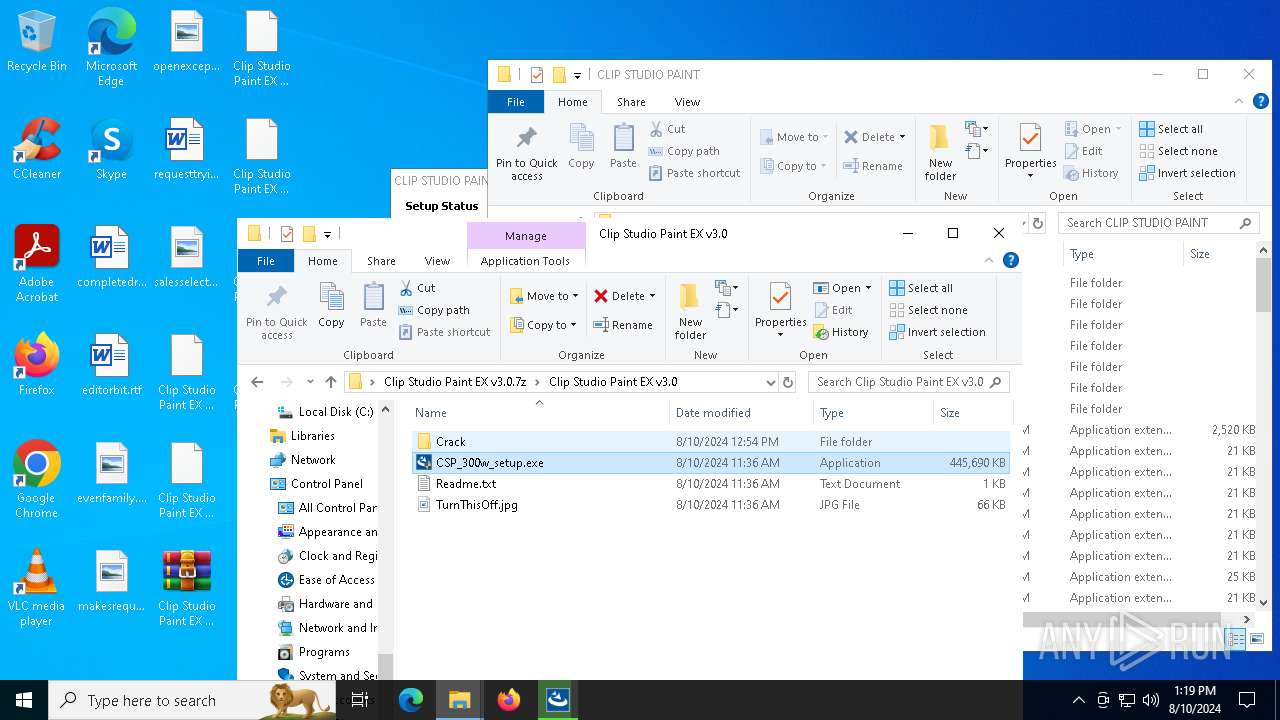Click New folder in CLIP STUDIO PAINT window
The image size is (1280, 720).
(x=940, y=152)
